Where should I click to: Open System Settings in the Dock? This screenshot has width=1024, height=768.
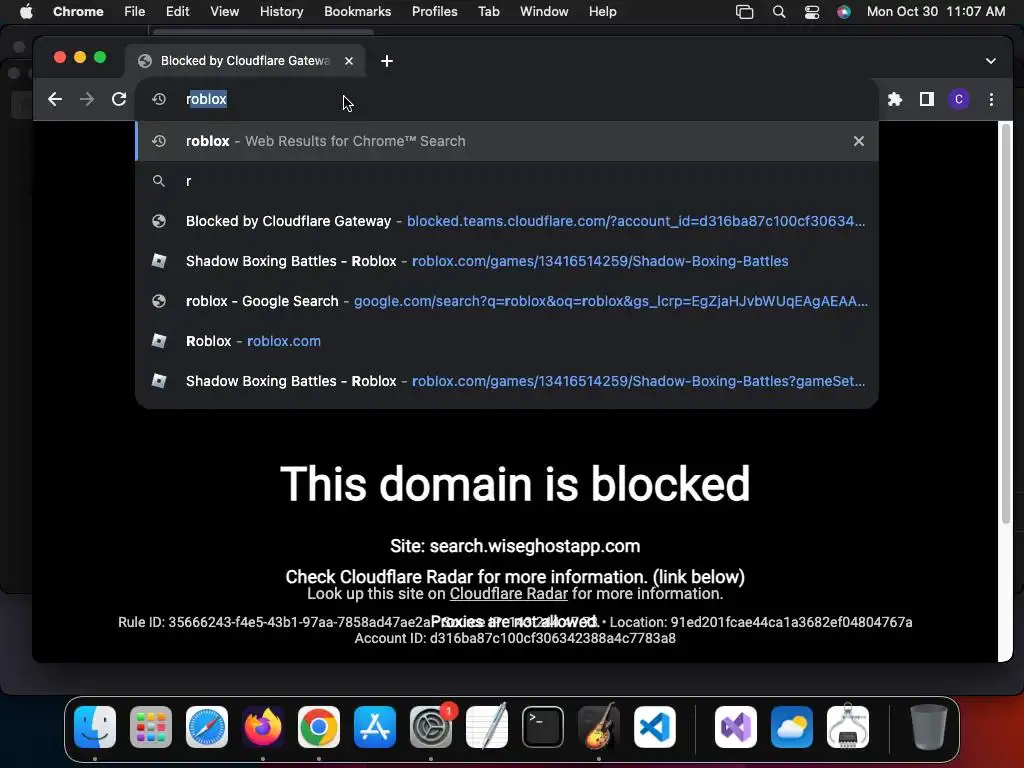tap(431, 727)
